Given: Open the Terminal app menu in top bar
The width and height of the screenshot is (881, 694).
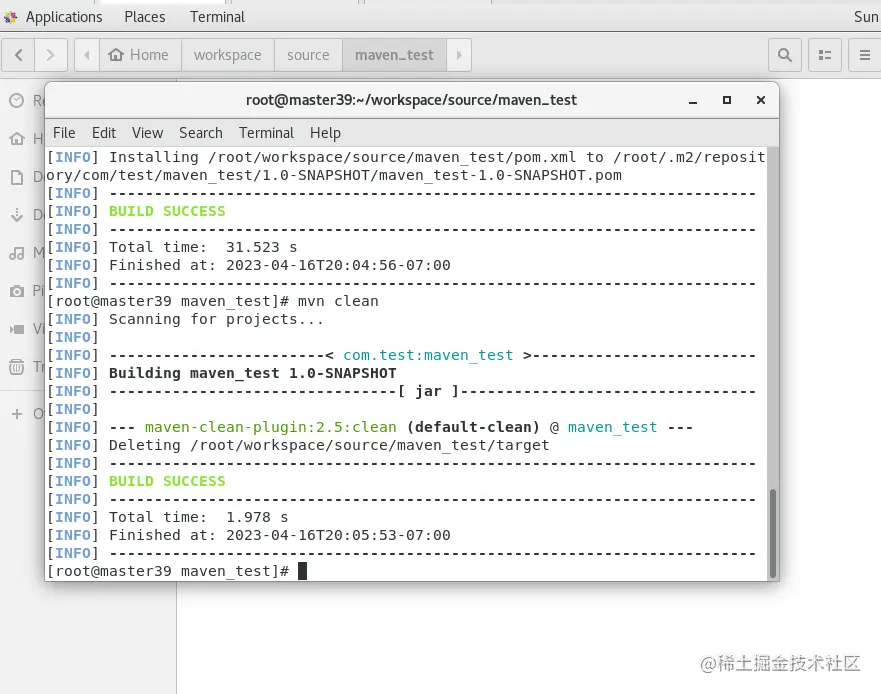Looking at the screenshot, I should [217, 17].
